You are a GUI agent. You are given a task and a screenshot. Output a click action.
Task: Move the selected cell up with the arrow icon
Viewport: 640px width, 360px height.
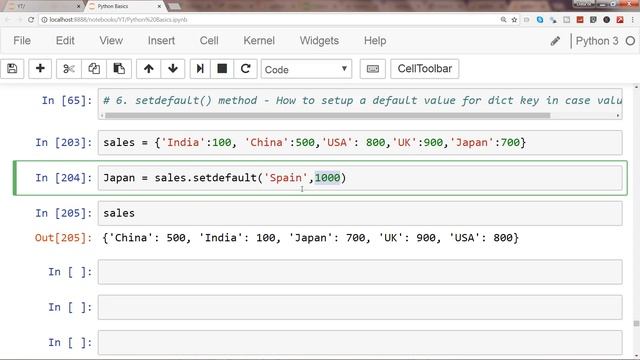(149, 69)
